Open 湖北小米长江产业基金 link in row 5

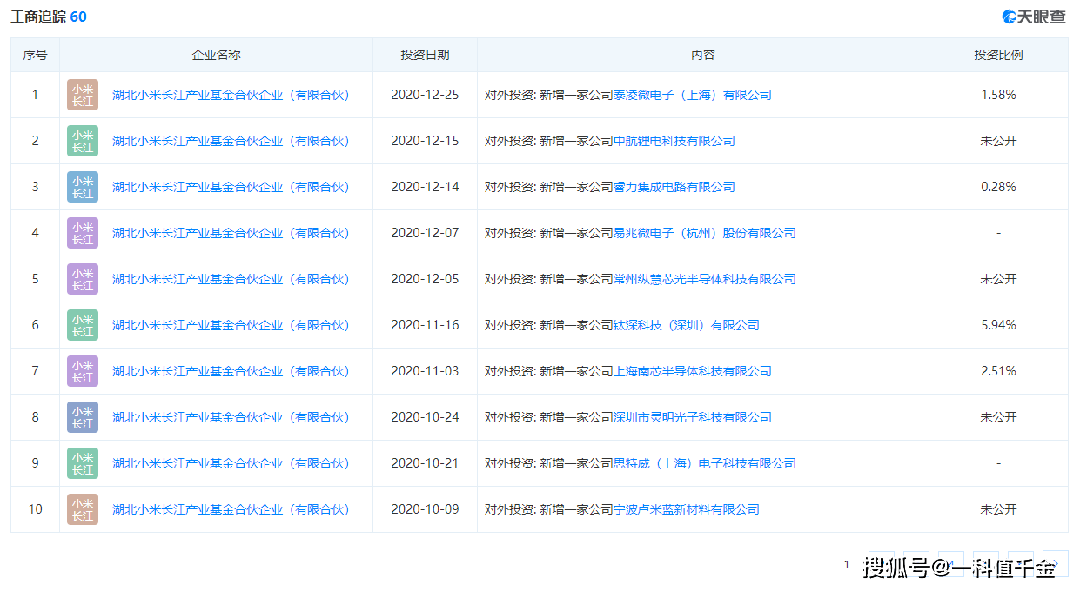click(x=230, y=279)
